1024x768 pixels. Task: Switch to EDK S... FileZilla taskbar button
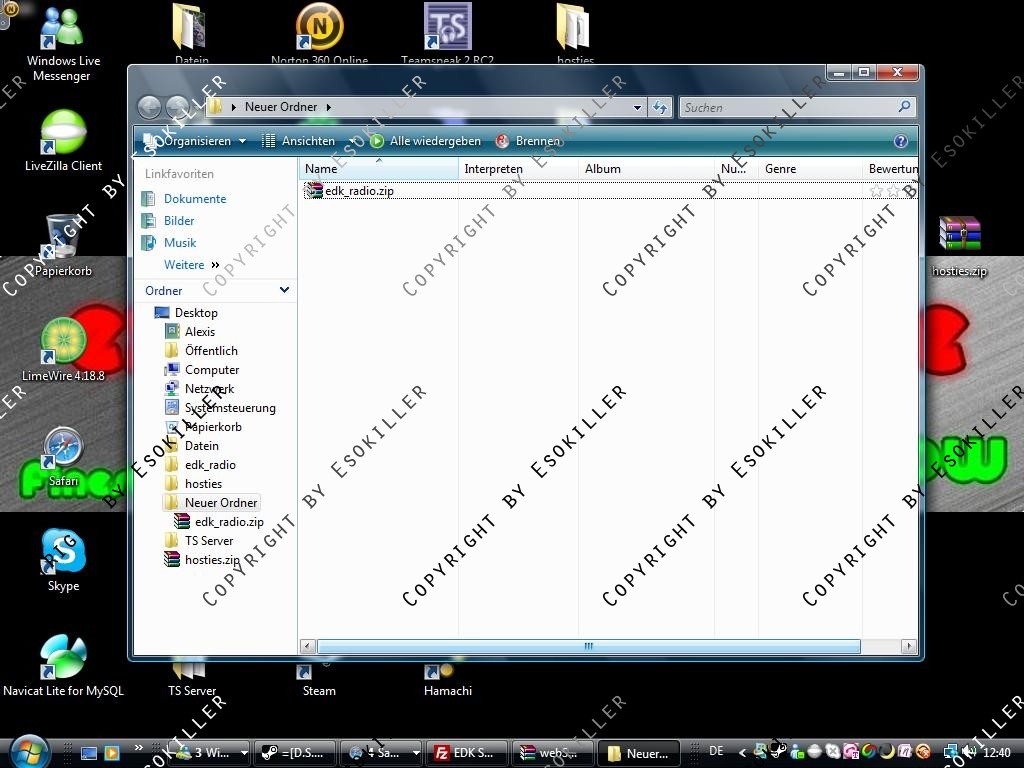point(466,753)
